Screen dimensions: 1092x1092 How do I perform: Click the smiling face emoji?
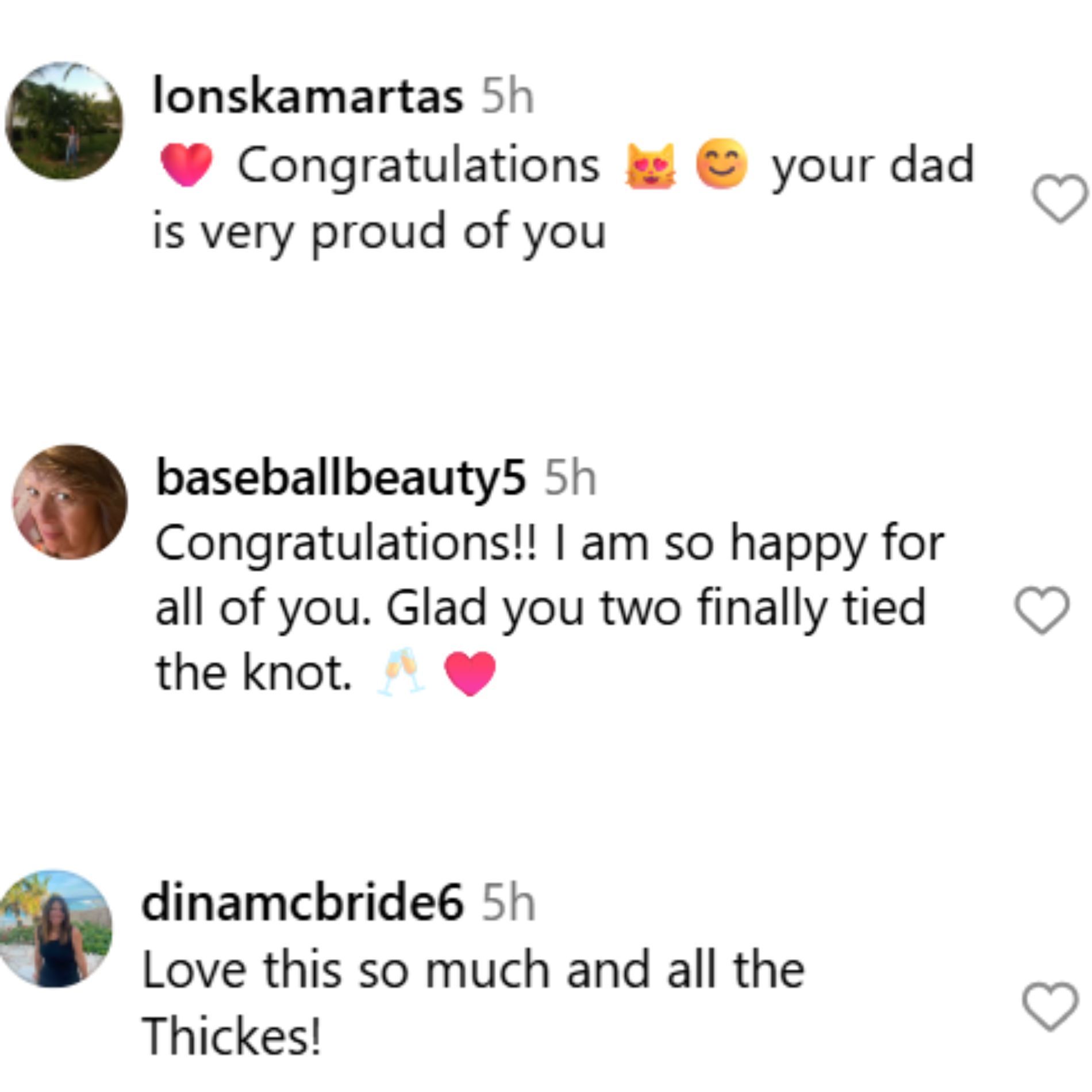pyautogui.click(x=721, y=164)
